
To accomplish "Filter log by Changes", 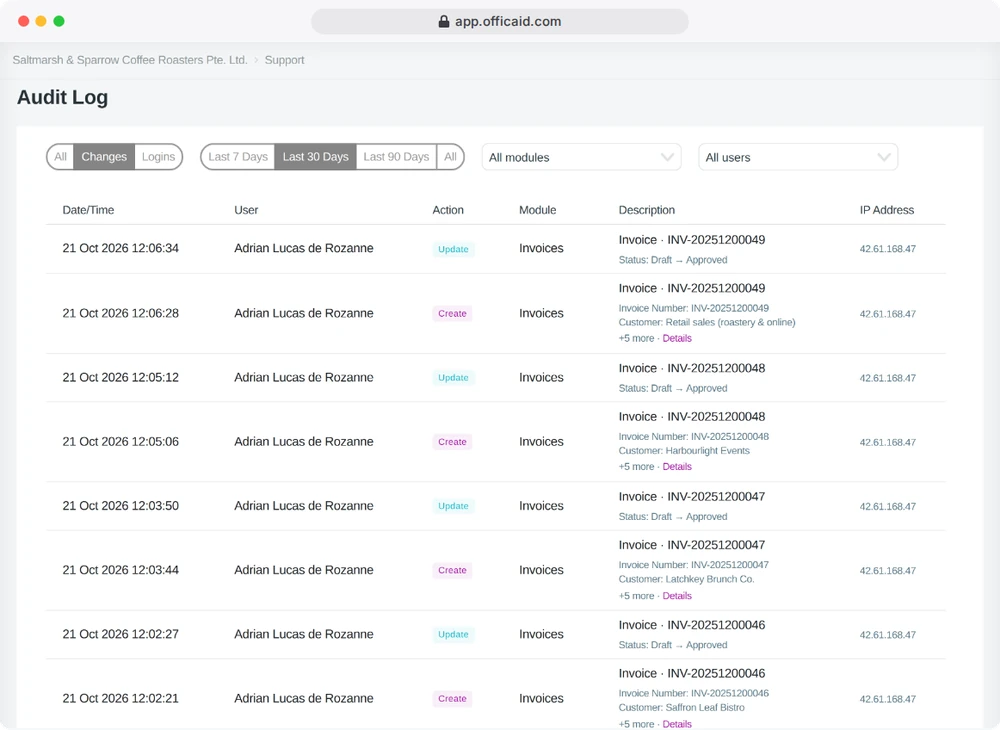I will click(x=104, y=157).
